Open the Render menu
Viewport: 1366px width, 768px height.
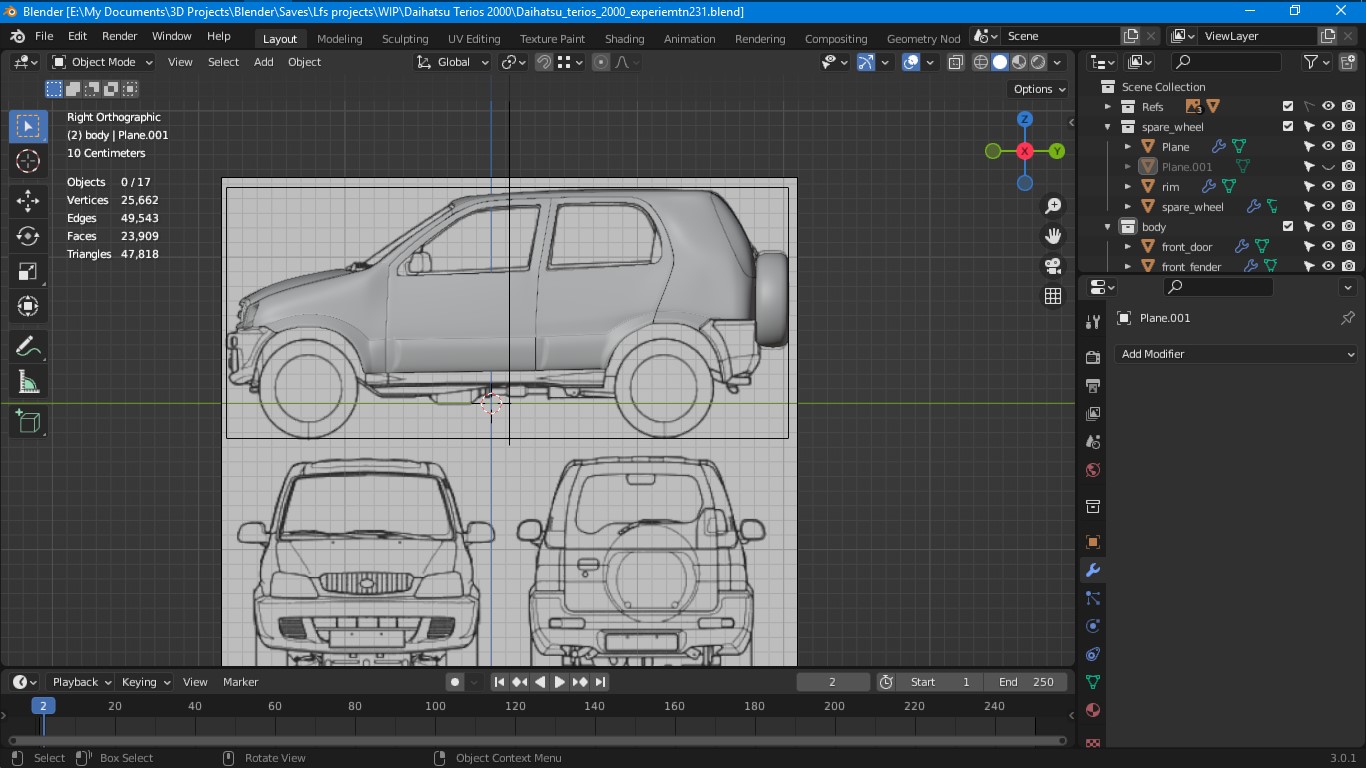click(x=119, y=36)
